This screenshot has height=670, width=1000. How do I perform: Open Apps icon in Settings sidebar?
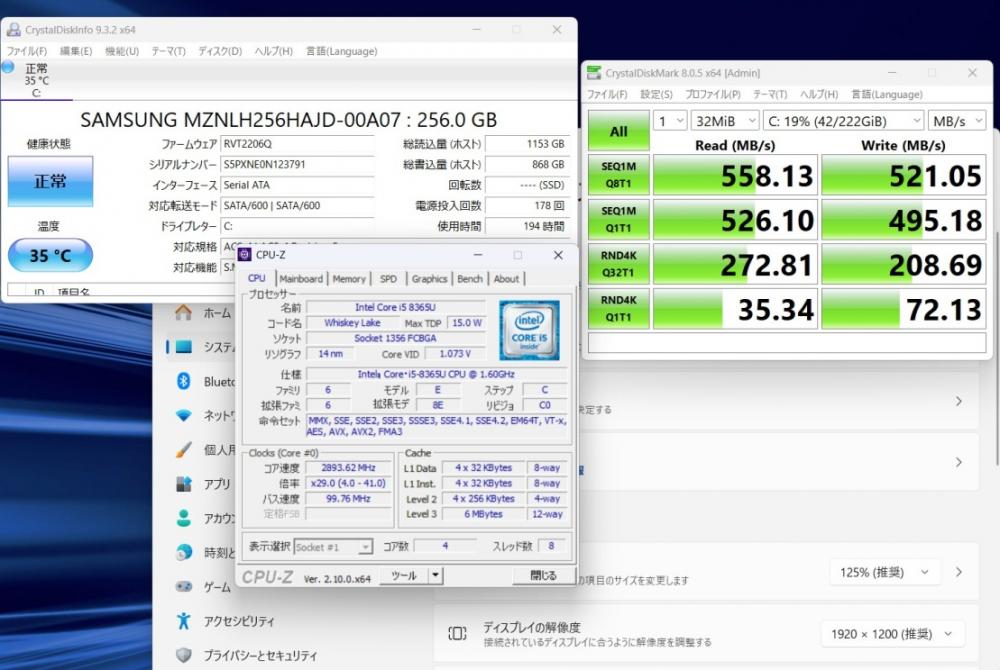tap(184, 484)
